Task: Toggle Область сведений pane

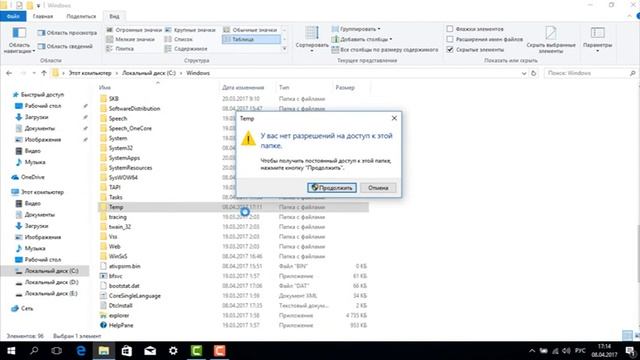Action: point(65,46)
